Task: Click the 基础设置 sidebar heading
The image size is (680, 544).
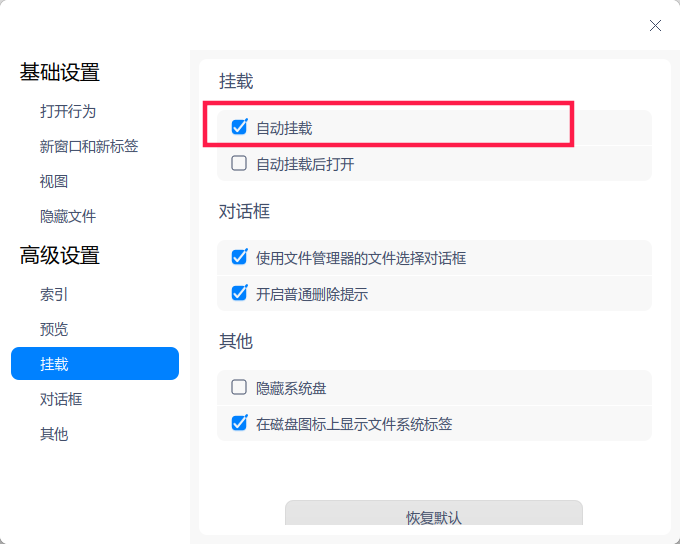Action: coord(60,72)
